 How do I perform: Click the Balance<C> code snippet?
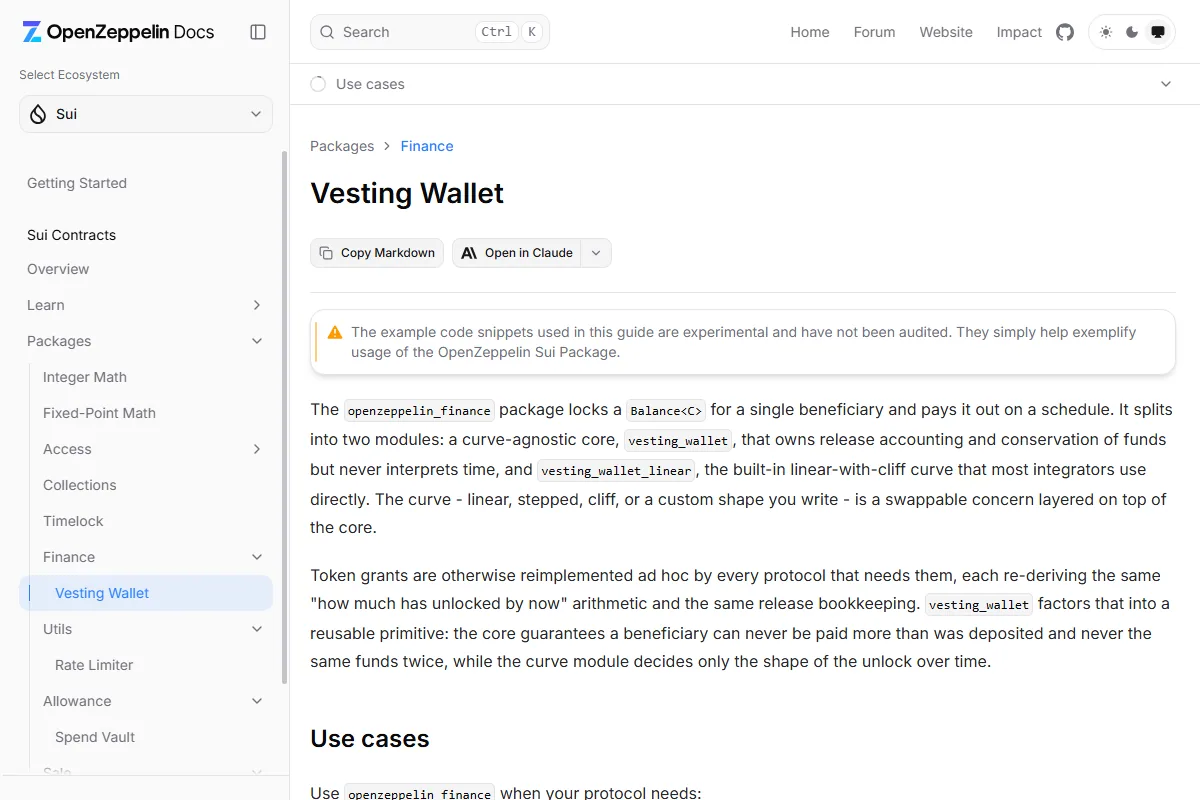(x=666, y=410)
